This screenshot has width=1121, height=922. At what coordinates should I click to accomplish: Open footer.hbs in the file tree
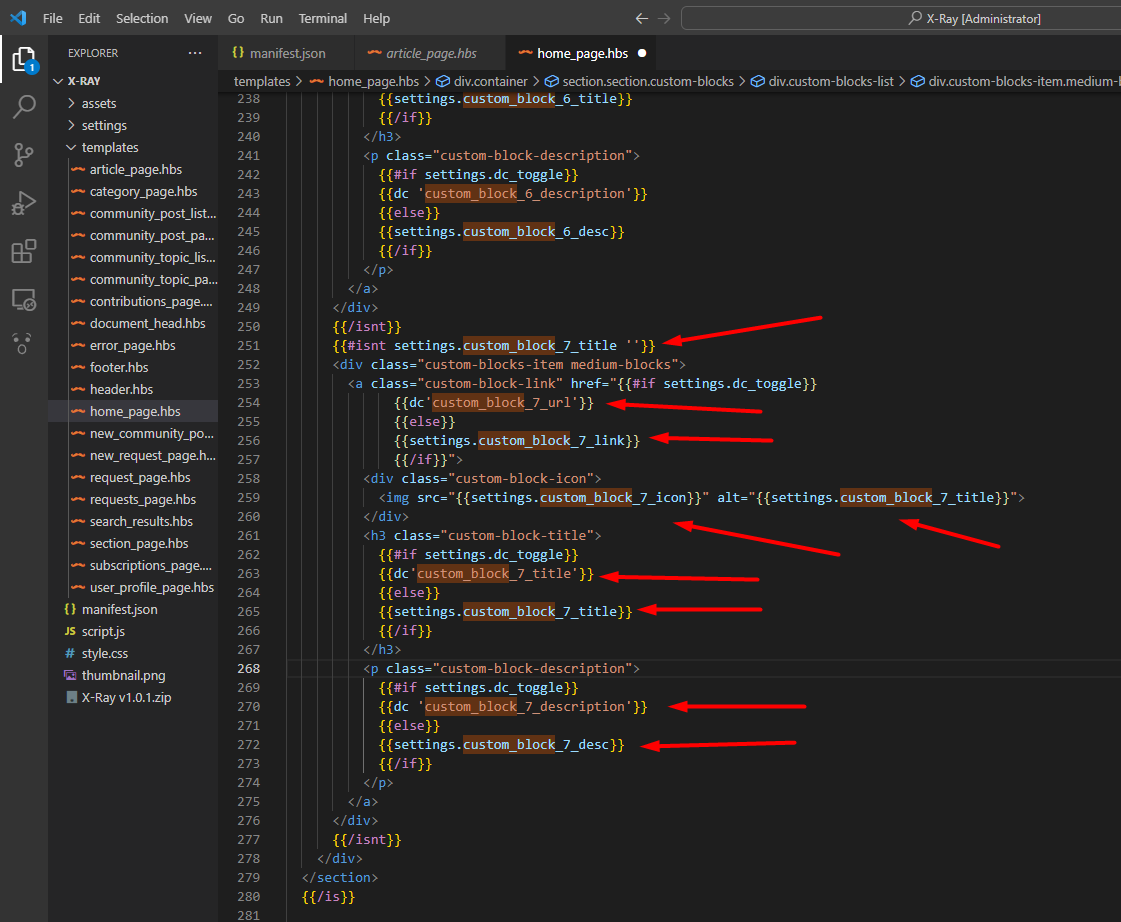click(x=119, y=367)
